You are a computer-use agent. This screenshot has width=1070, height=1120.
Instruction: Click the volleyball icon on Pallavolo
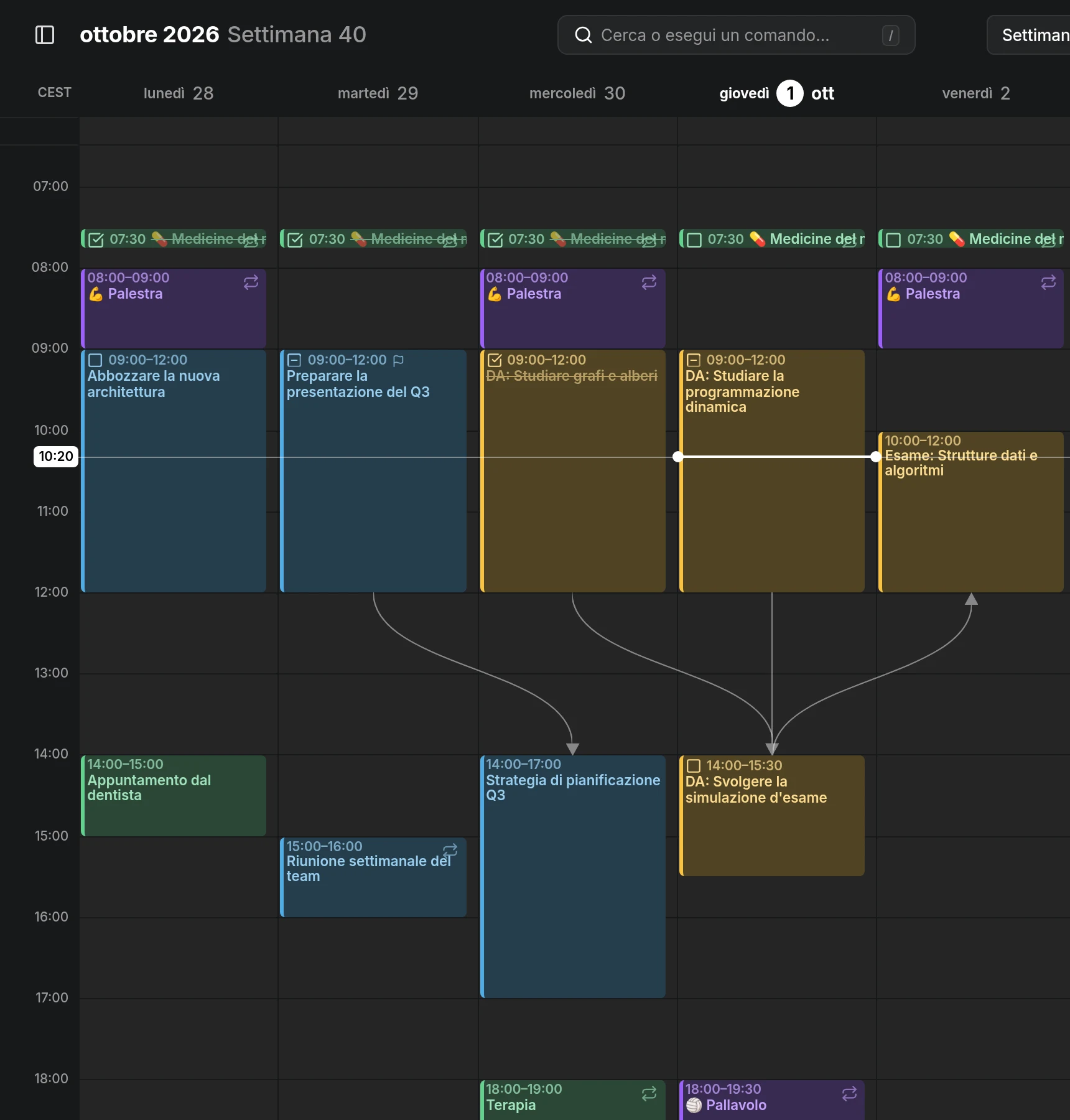[x=694, y=1105]
